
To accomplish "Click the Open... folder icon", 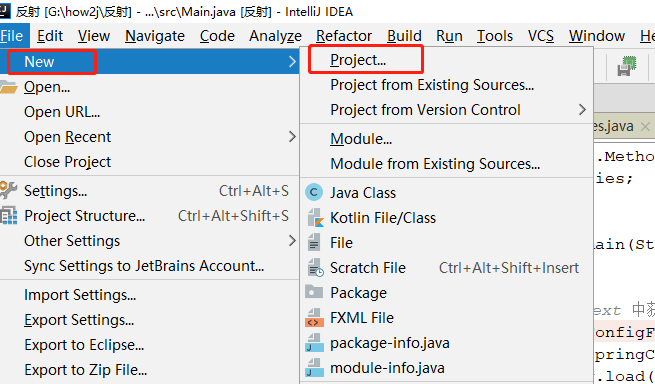I will point(8,87).
